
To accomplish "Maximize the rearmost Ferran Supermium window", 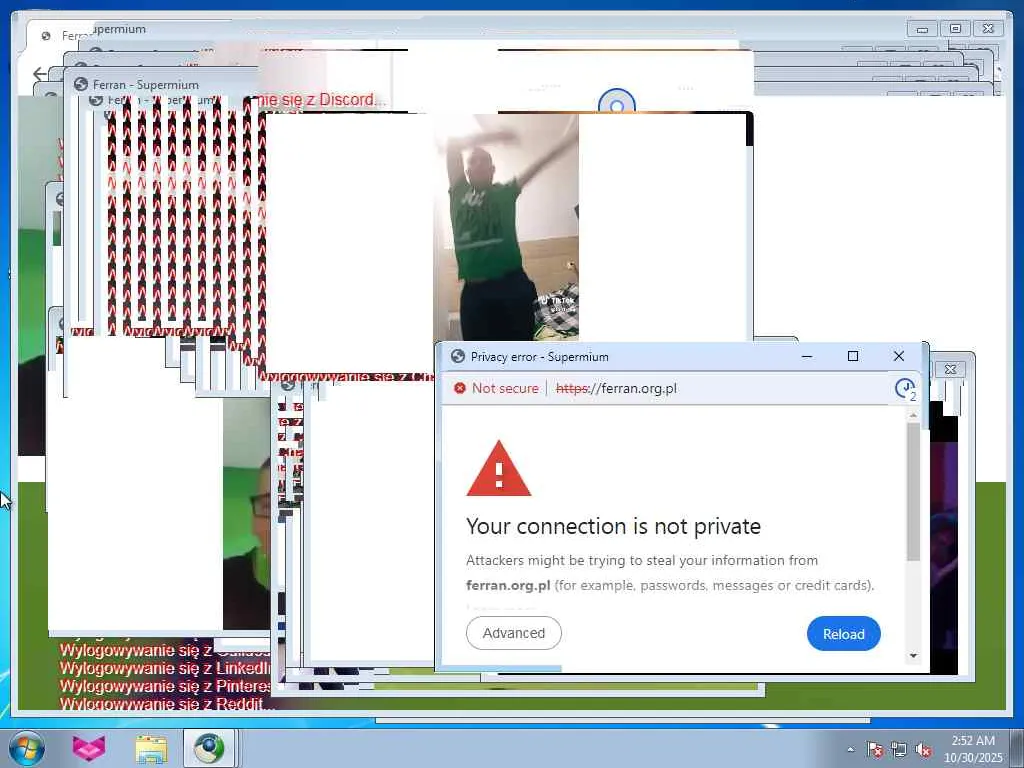I will pos(955,29).
